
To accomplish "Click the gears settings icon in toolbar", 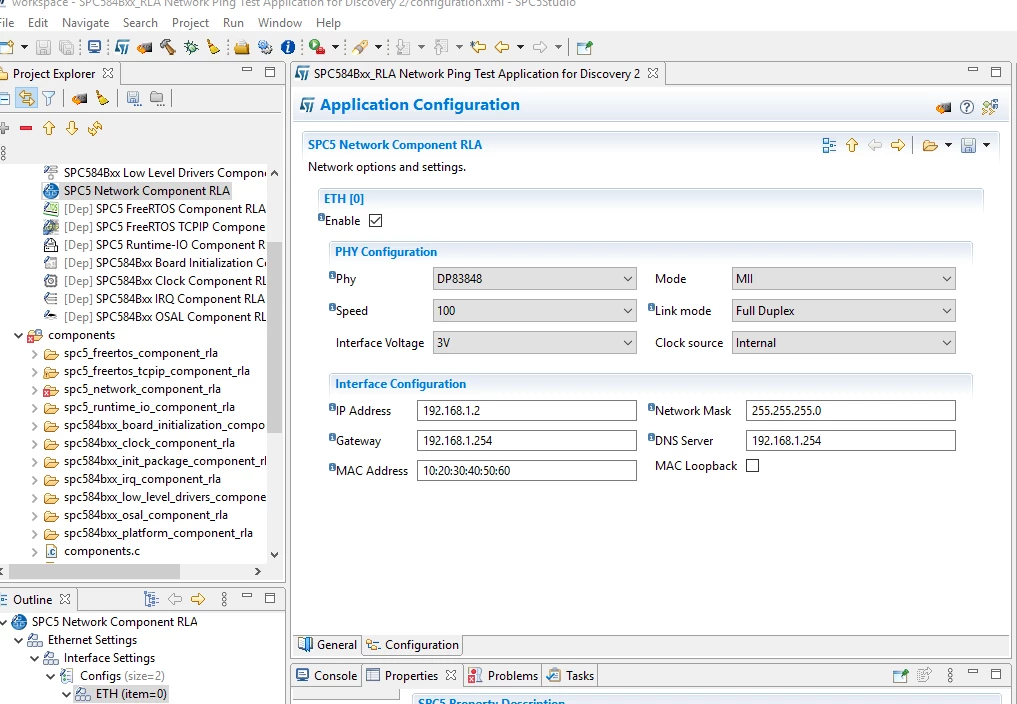I will pyautogui.click(x=265, y=47).
